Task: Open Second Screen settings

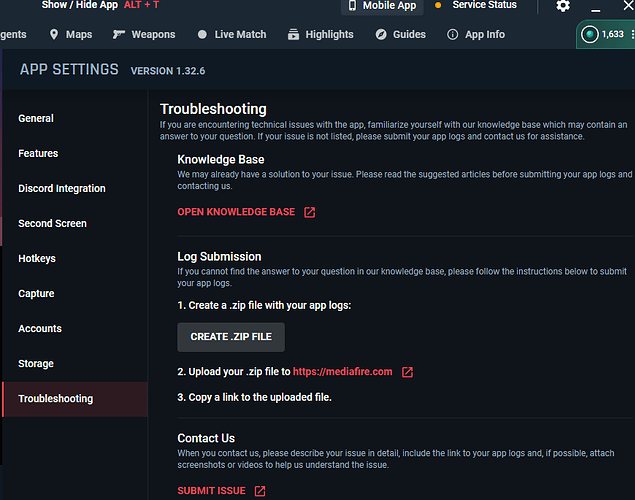Action: (75, 223)
